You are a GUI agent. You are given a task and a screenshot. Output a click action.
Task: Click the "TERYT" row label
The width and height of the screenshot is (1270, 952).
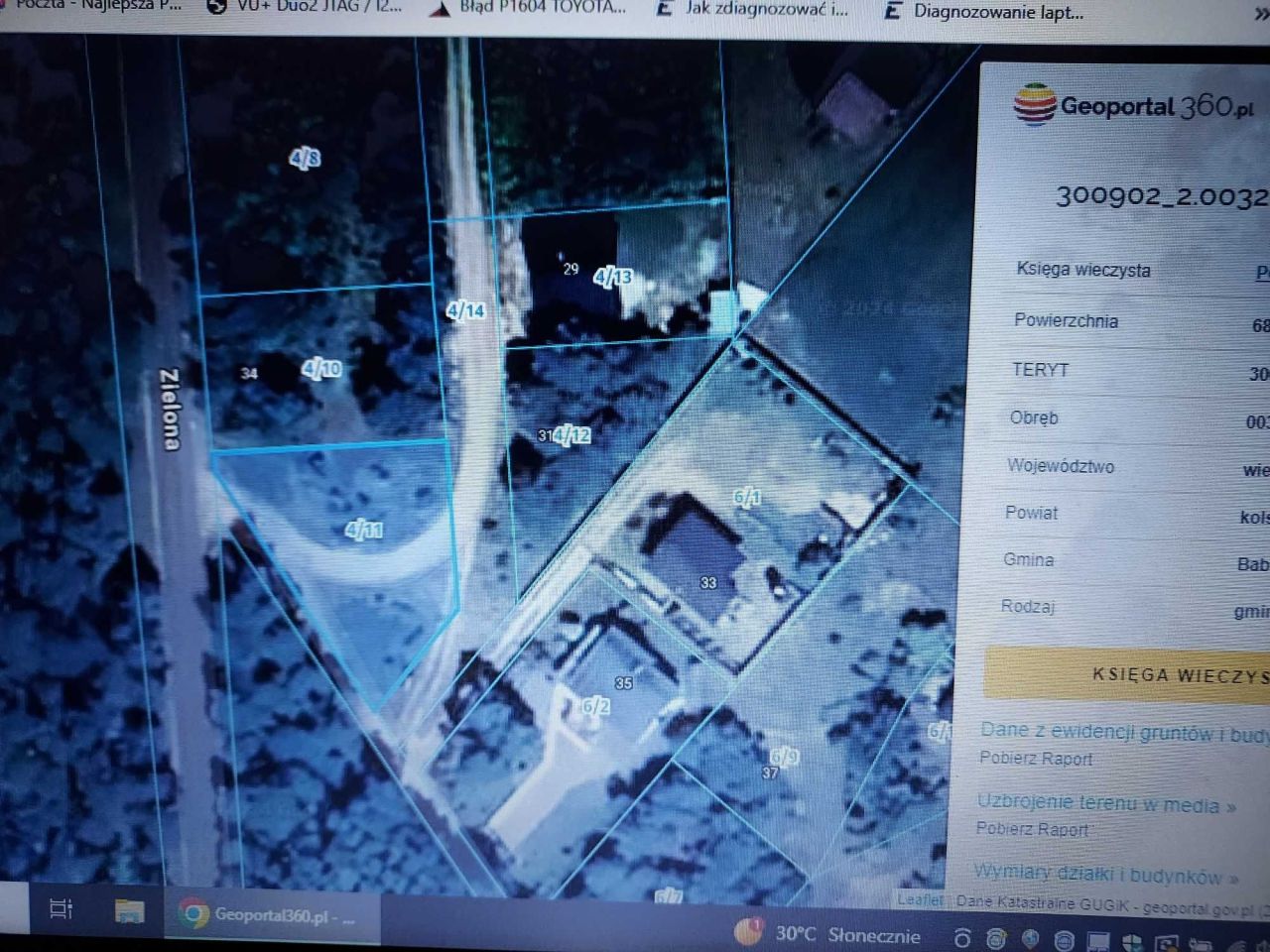pos(1040,369)
